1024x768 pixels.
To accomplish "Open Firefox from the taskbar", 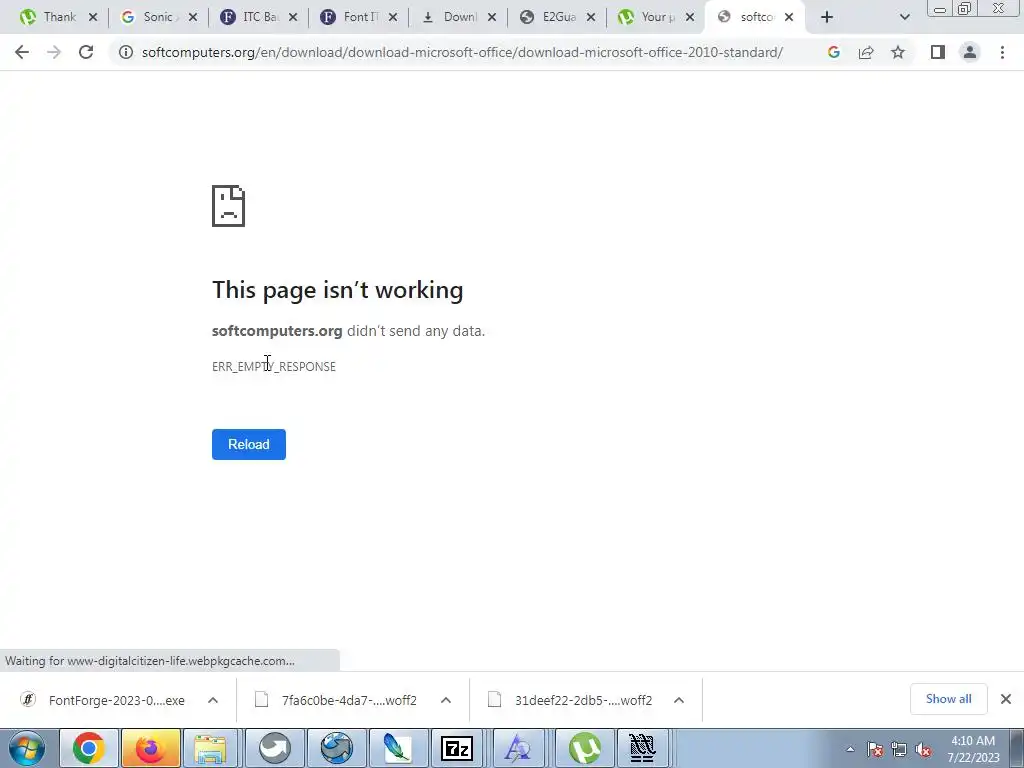I will (150, 748).
